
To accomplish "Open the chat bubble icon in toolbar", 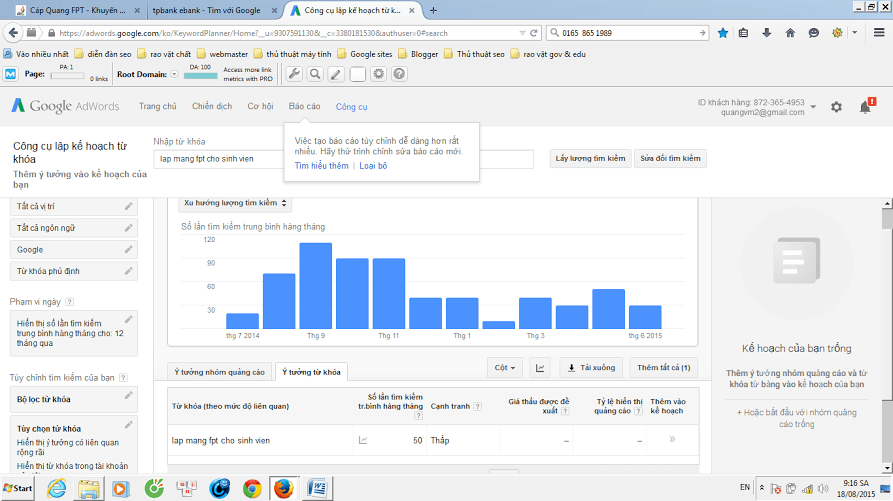I will 814,33.
